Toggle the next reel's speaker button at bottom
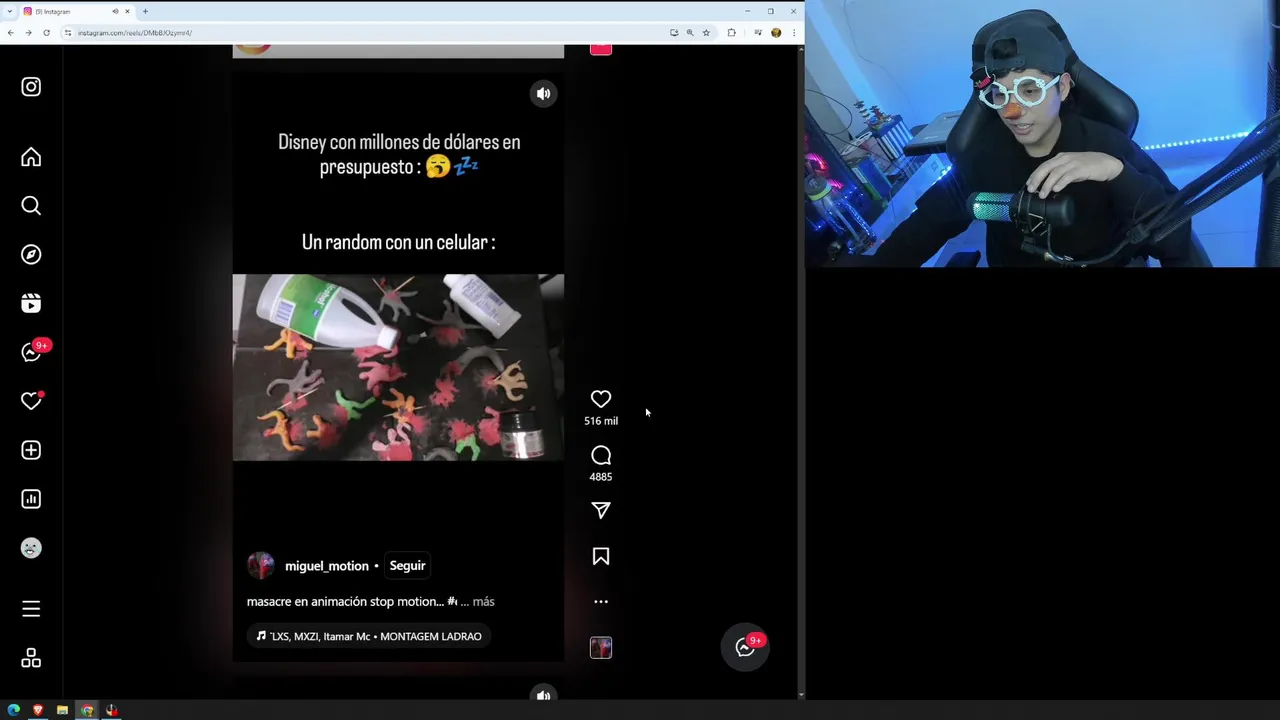Screen dimensions: 1280x720 [x=543, y=695]
